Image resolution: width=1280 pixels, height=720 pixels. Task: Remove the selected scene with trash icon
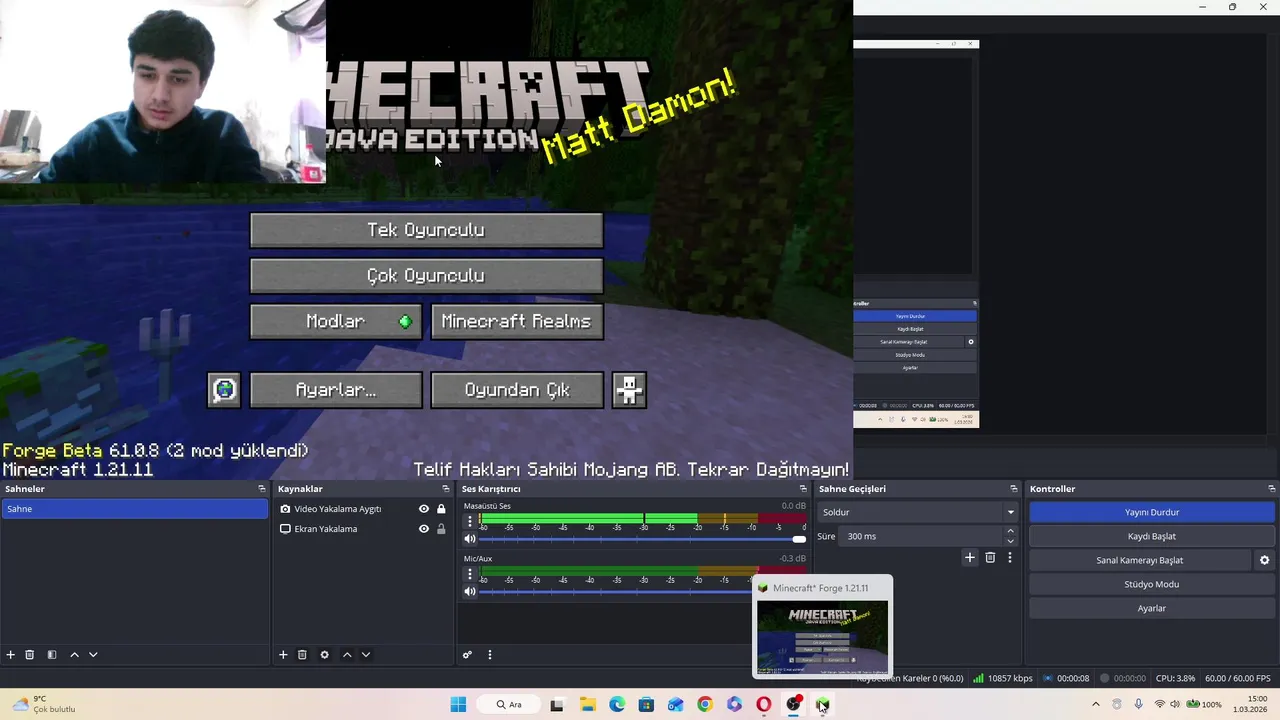point(30,655)
